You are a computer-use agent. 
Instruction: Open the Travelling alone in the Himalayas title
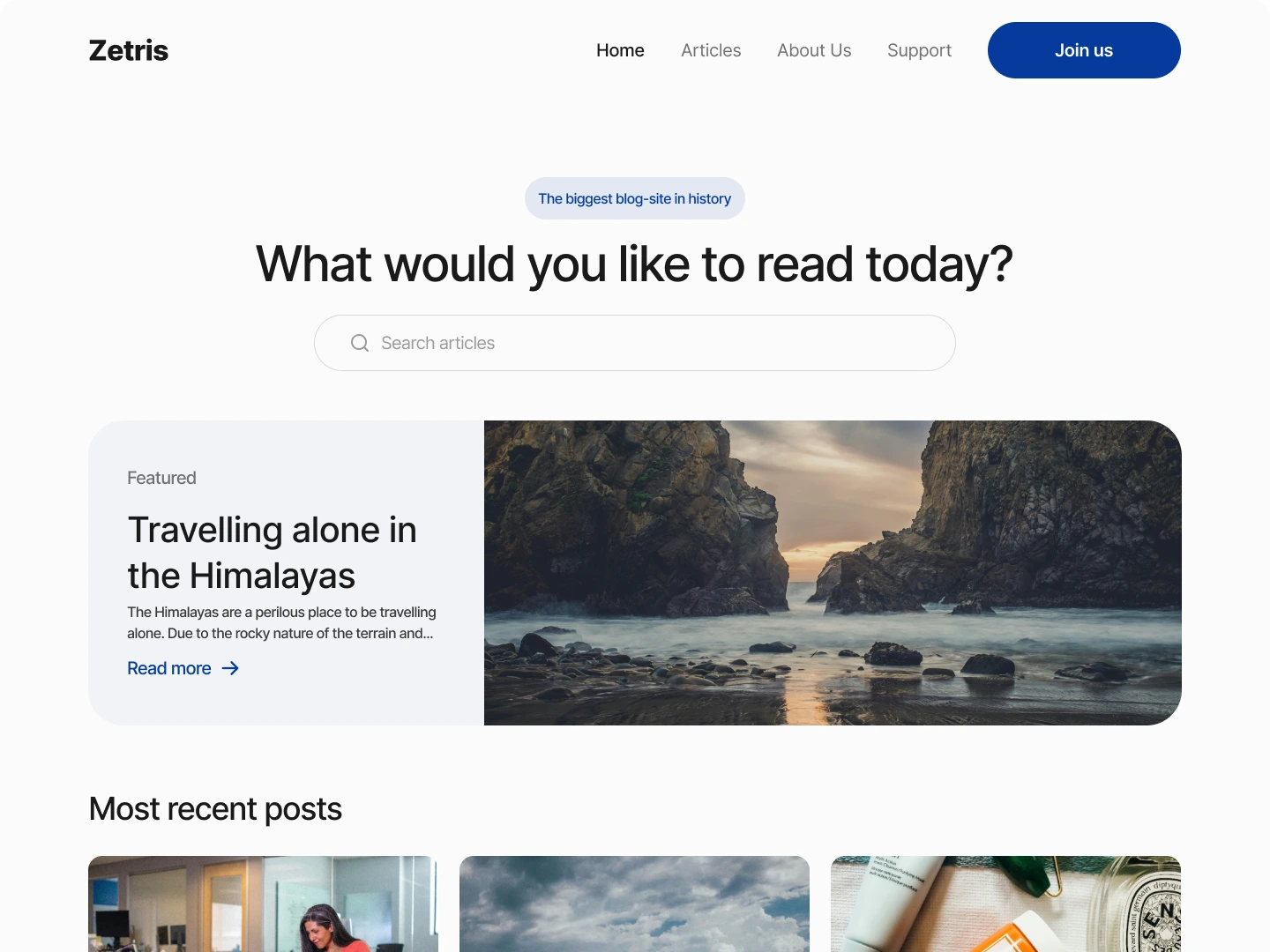272,553
